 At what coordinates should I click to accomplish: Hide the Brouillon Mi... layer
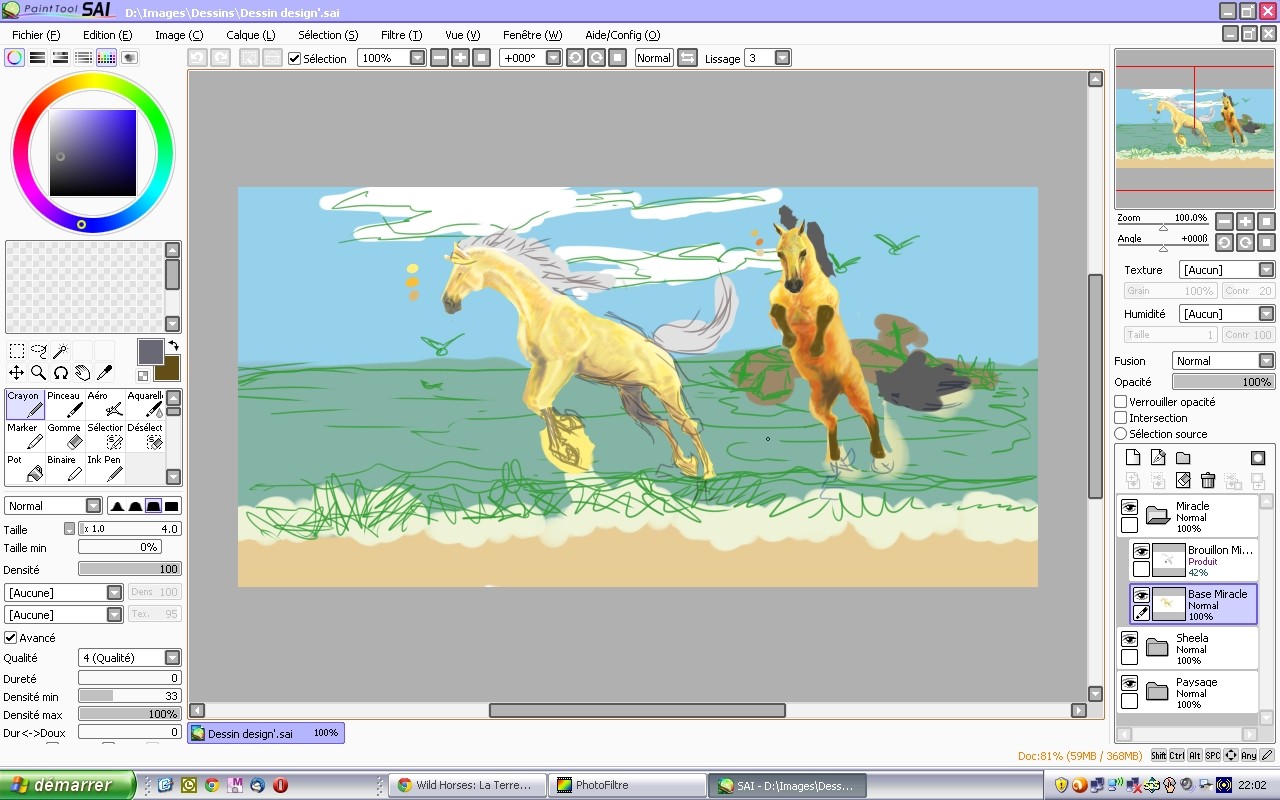1141,551
